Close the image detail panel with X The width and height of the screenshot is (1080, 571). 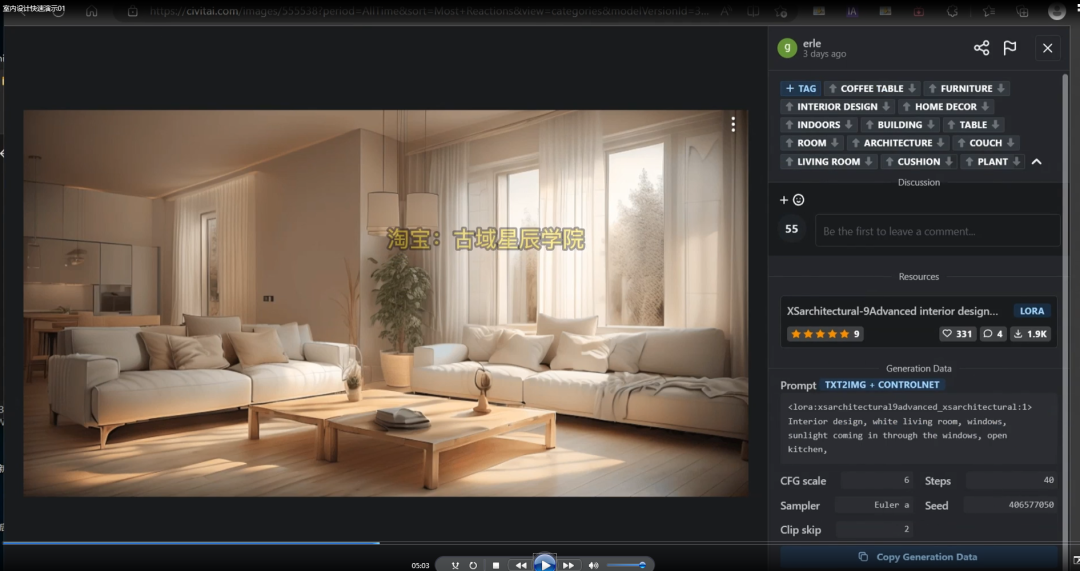click(1047, 48)
